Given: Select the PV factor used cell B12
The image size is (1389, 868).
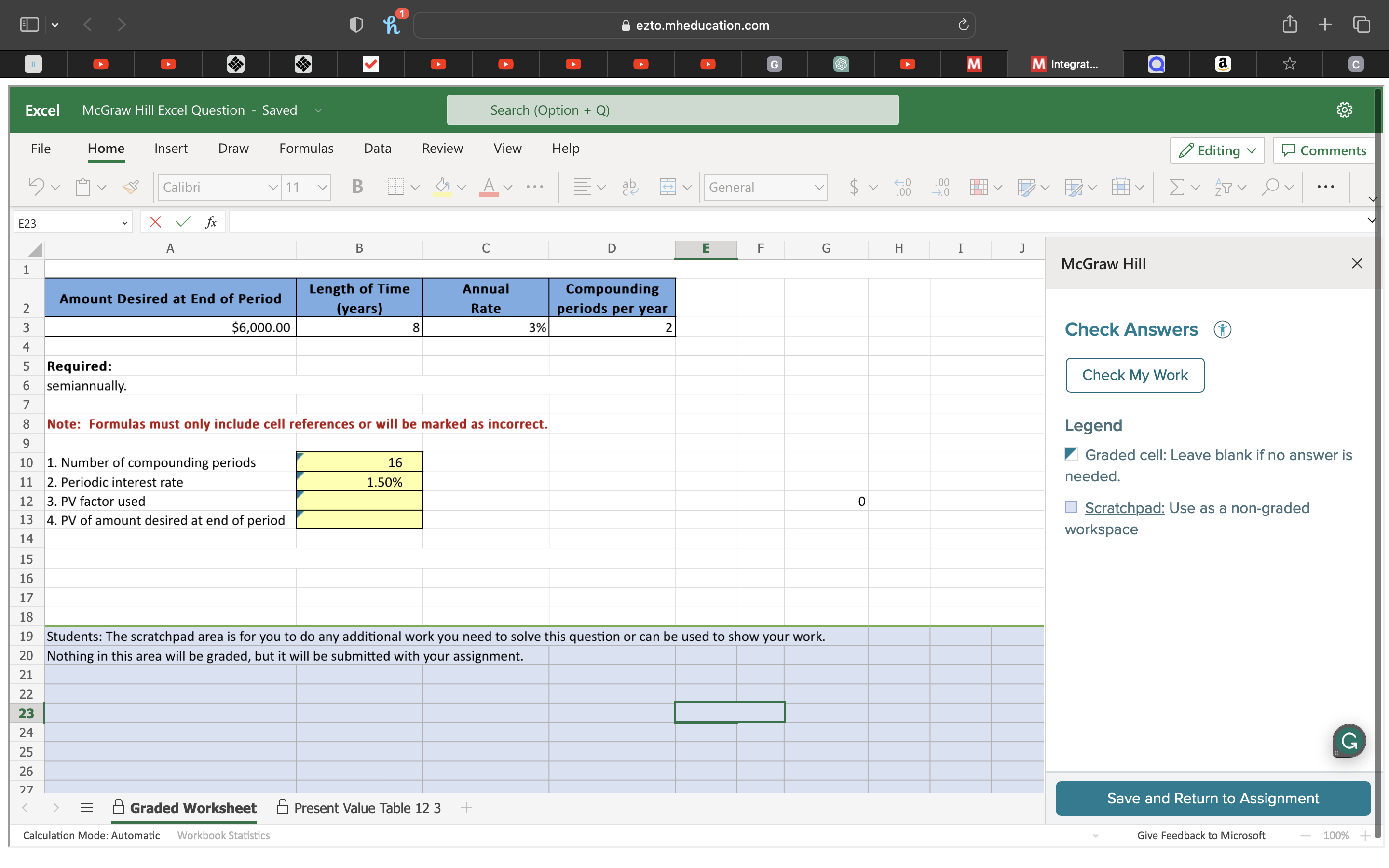Looking at the screenshot, I should (359, 501).
